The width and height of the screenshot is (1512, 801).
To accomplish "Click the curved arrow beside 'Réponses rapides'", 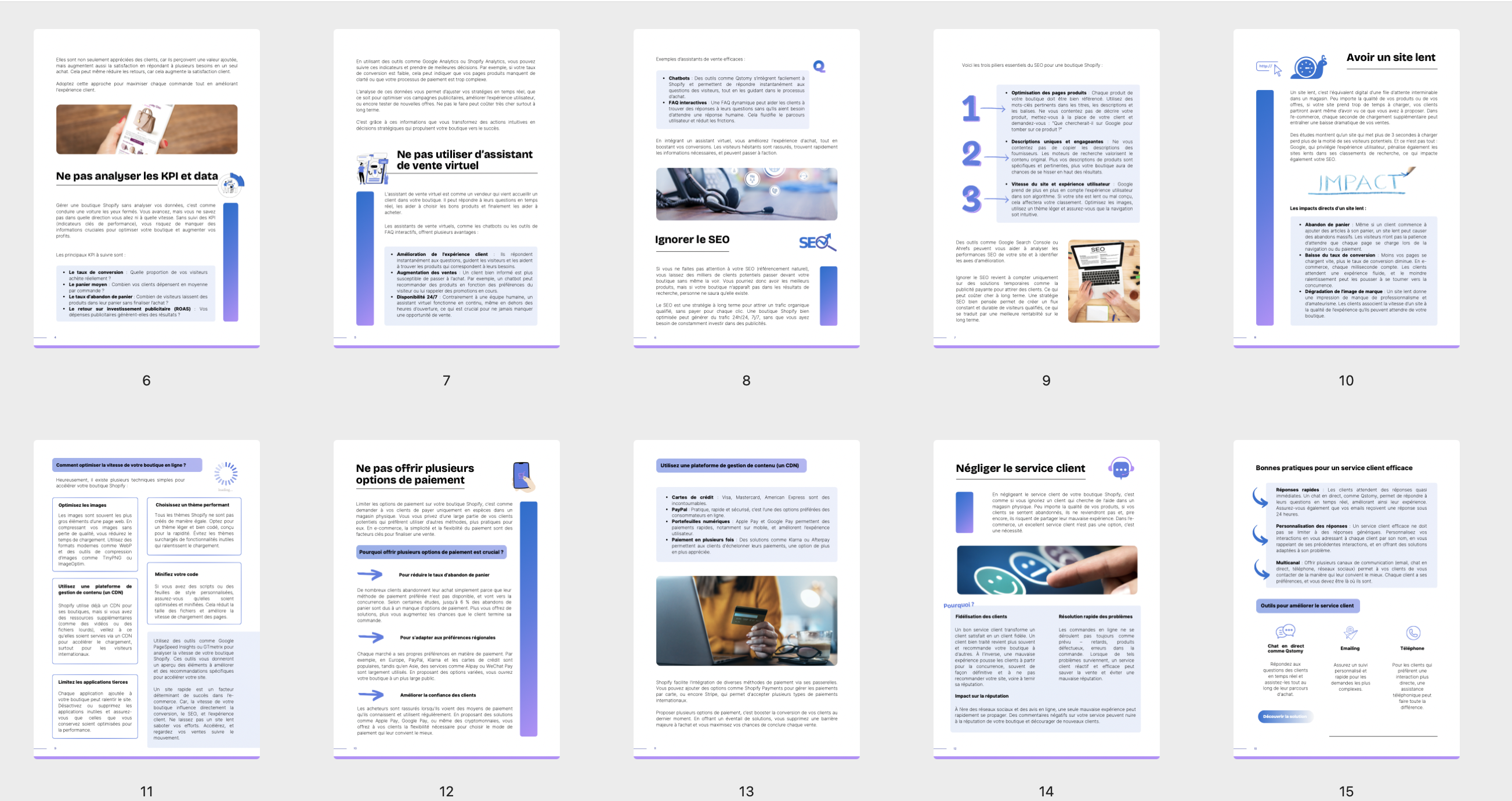I will click(x=1260, y=497).
